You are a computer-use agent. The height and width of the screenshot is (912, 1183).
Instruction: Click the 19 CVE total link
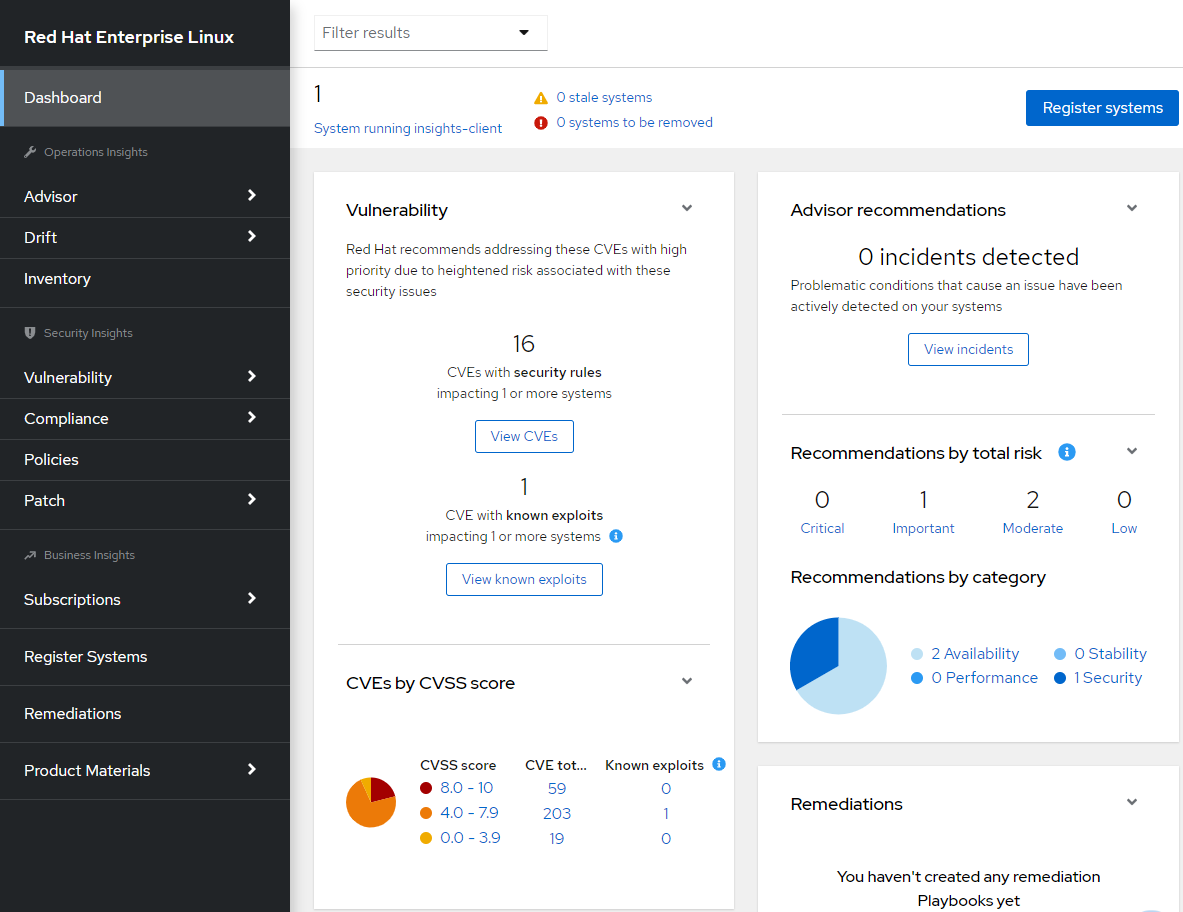pyautogui.click(x=557, y=839)
